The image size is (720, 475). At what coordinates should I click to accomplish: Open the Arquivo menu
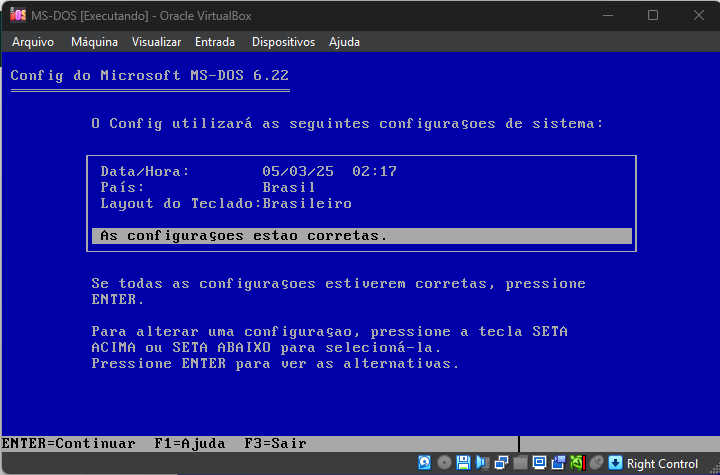[x=33, y=42]
